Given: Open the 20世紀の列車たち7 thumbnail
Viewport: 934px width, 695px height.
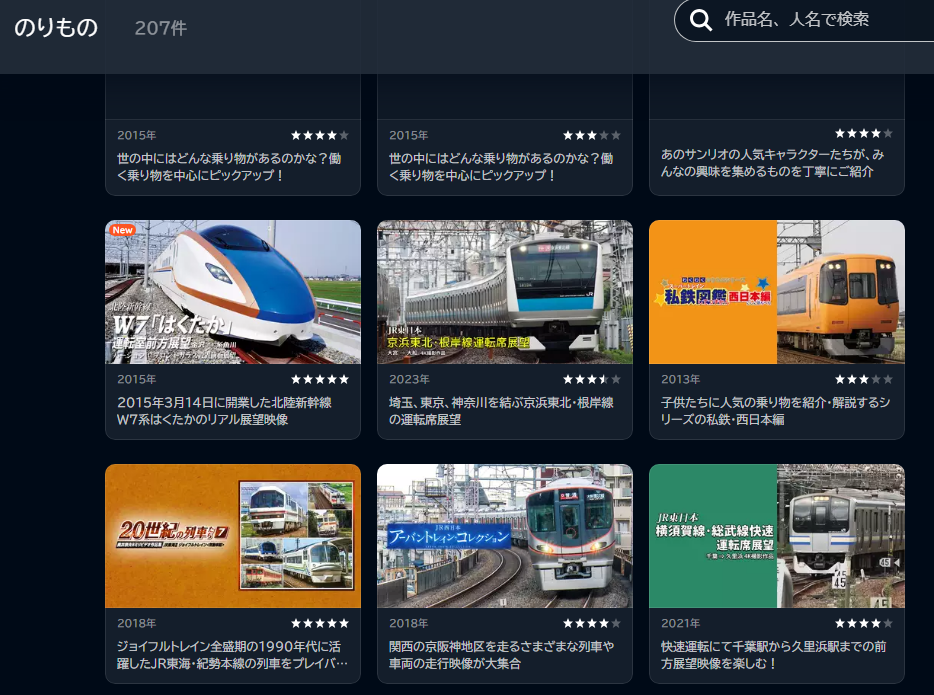Looking at the screenshot, I should point(233,536).
